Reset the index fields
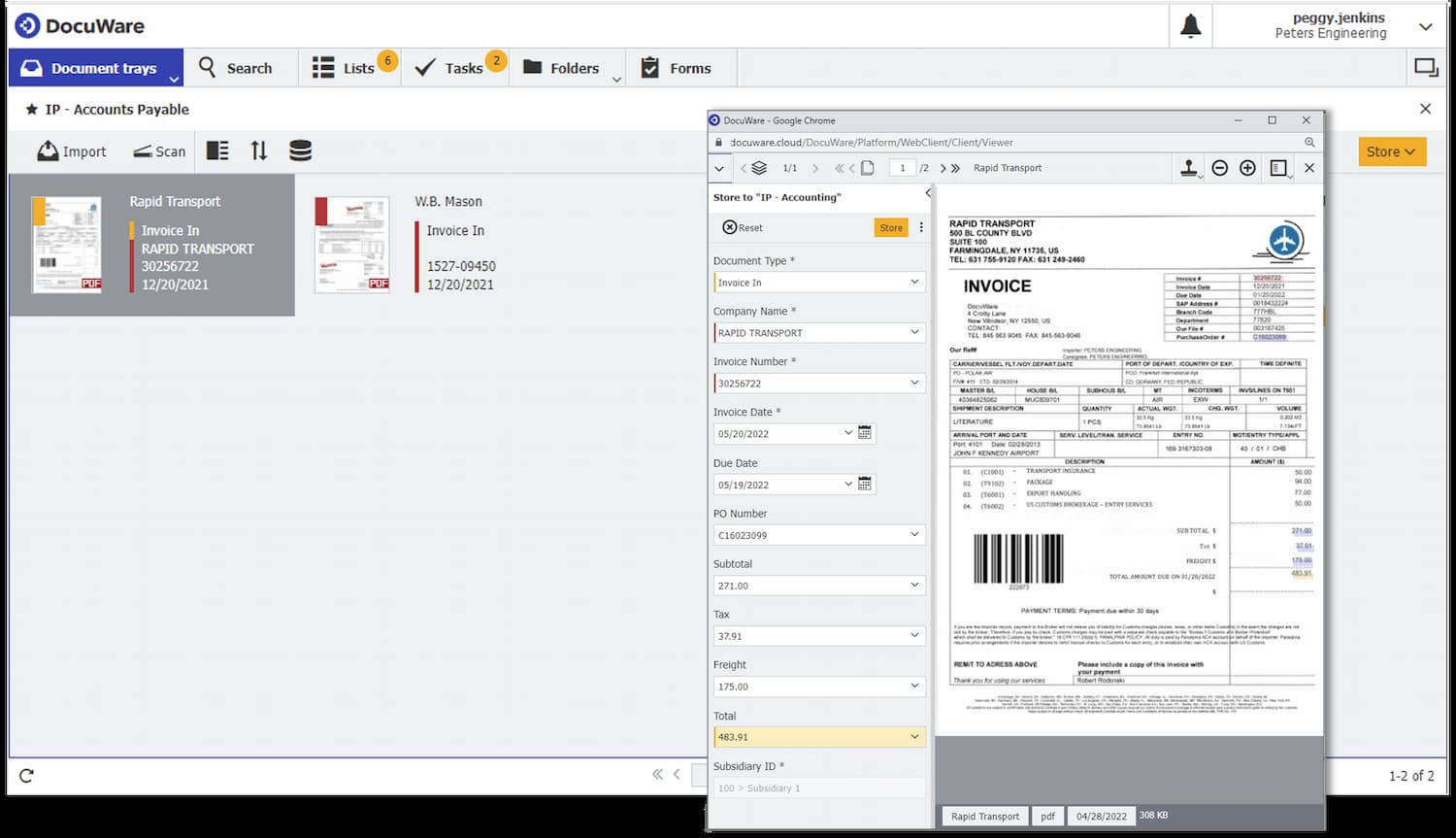This screenshot has width=1456, height=838. 743,227
